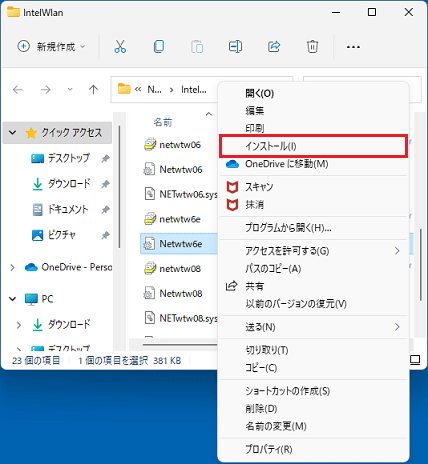Open 送る(N) submenu

313,327
